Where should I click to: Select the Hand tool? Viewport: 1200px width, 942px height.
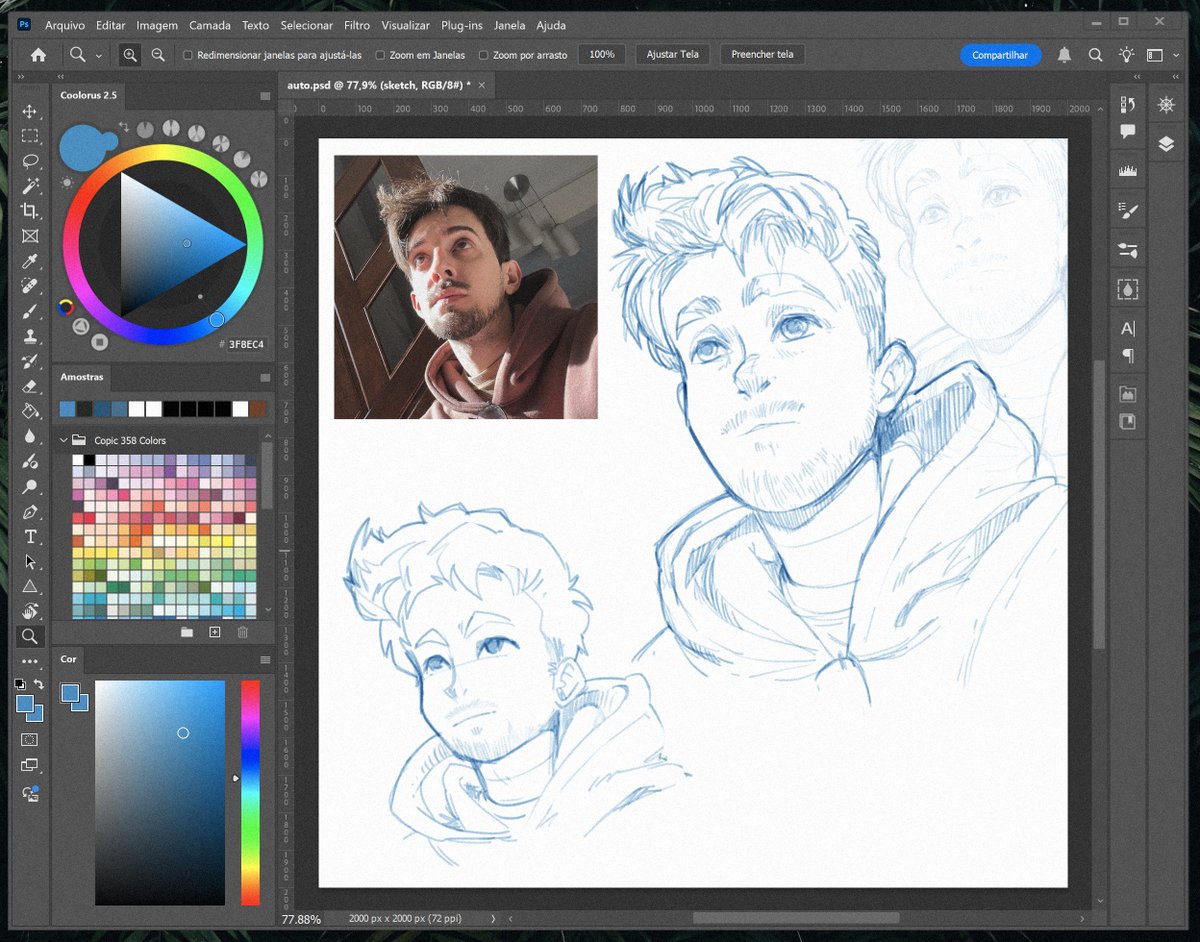(x=30, y=611)
